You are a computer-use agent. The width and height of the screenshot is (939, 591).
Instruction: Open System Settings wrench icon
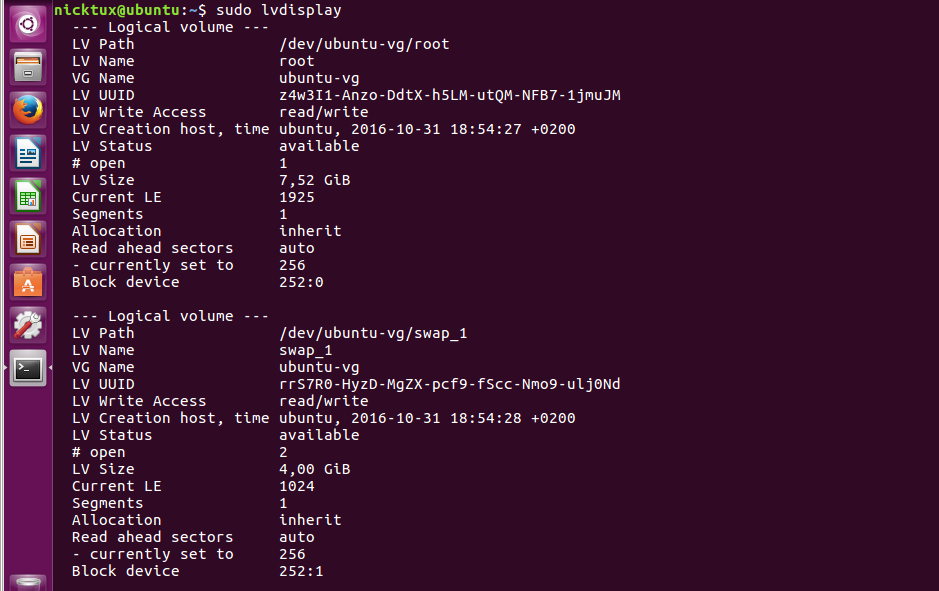[28, 325]
